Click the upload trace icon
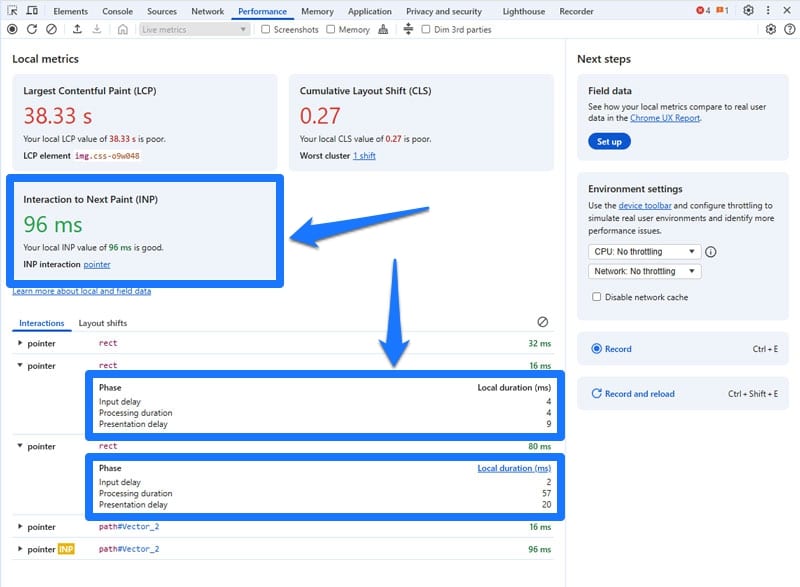 tap(77, 30)
